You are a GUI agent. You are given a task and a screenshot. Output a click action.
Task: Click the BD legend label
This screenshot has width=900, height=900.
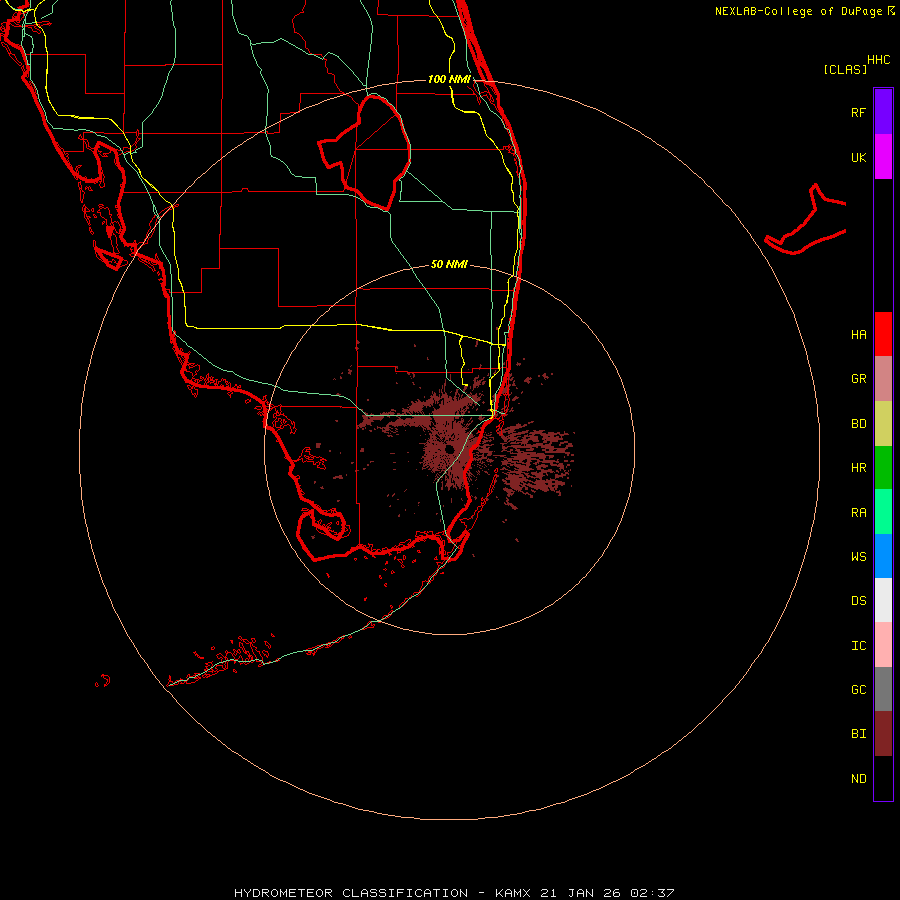pos(858,424)
